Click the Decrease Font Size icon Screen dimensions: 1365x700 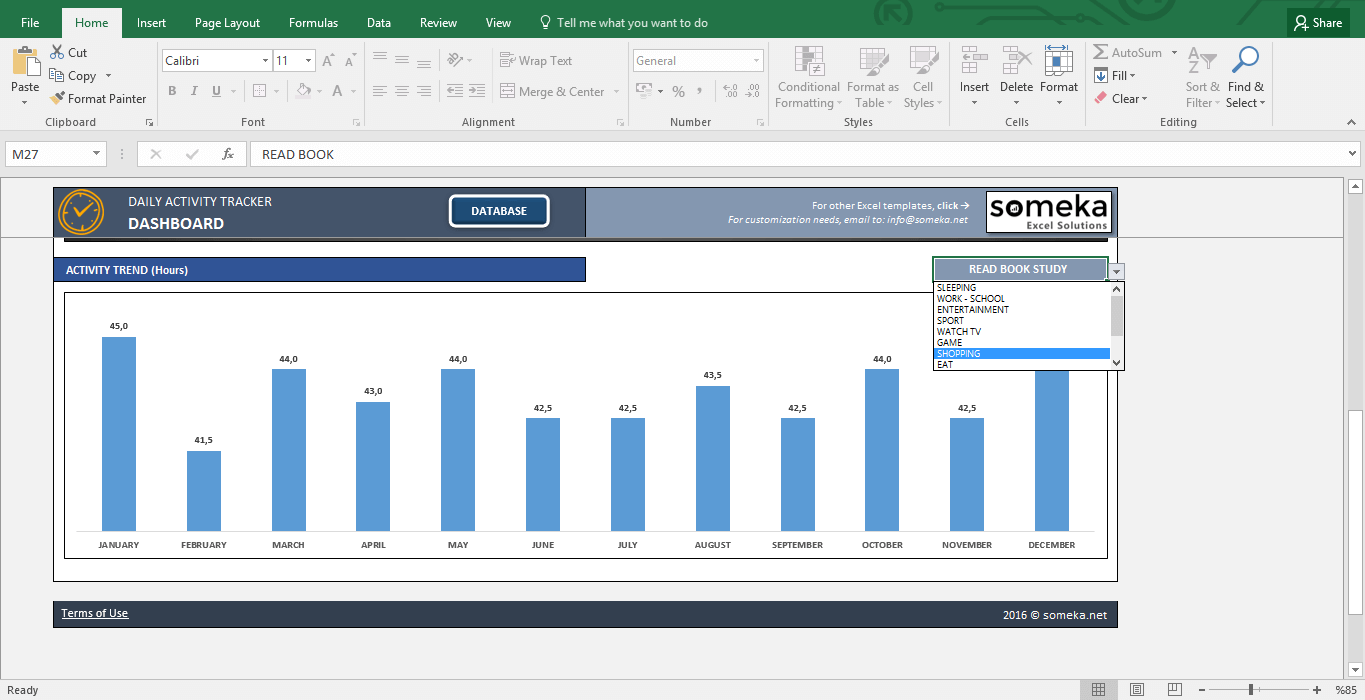[x=351, y=61]
